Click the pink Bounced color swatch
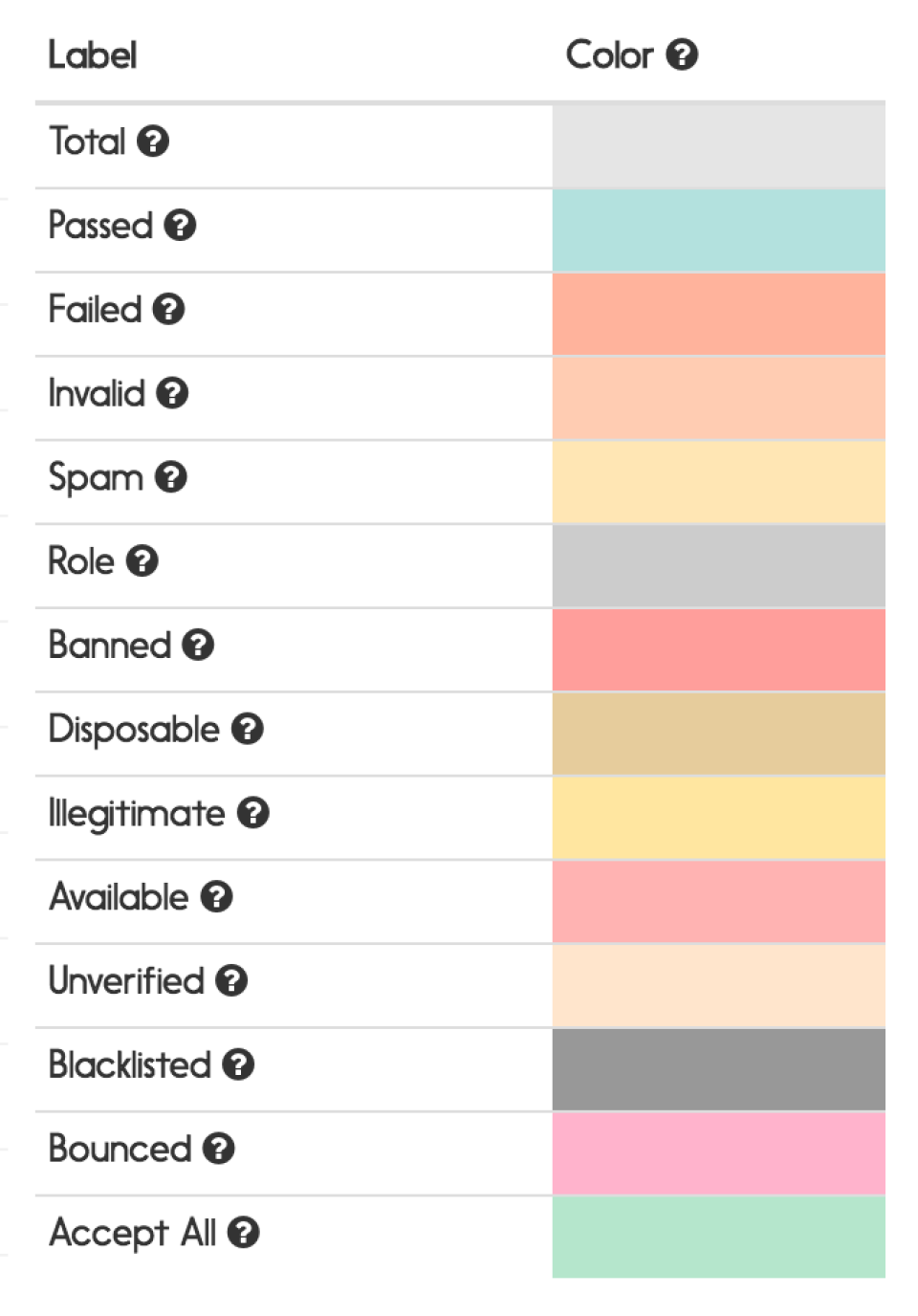Image resolution: width=918 pixels, height=1316 pixels. 718,1152
